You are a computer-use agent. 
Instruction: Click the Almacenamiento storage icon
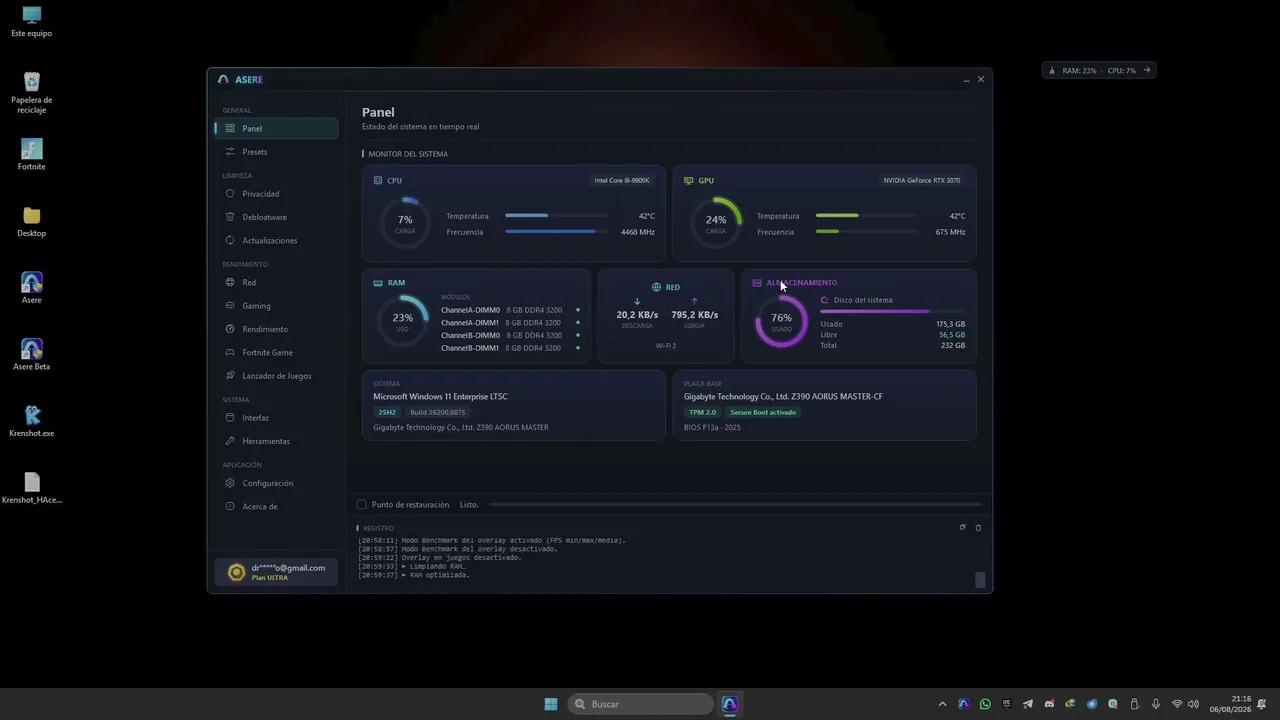(757, 283)
